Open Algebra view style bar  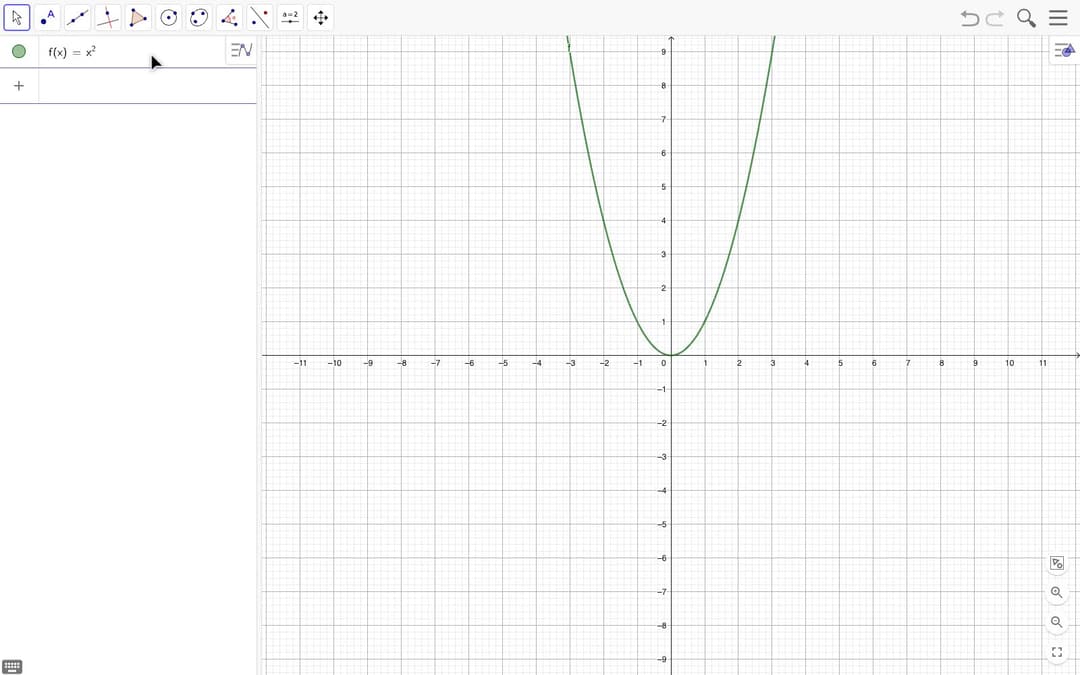click(x=241, y=50)
